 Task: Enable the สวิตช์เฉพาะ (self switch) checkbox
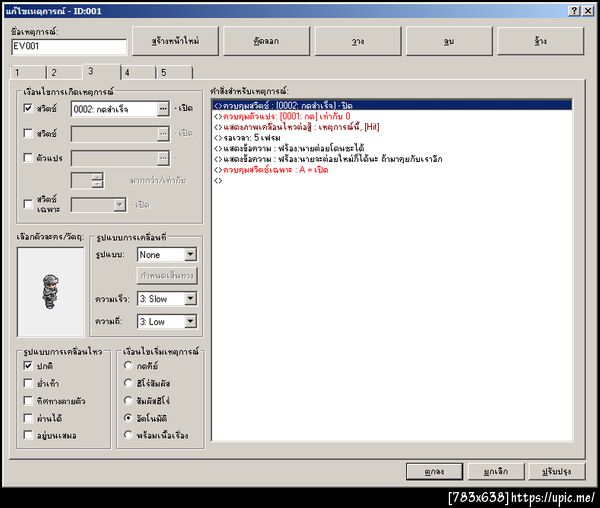click(x=28, y=204)
